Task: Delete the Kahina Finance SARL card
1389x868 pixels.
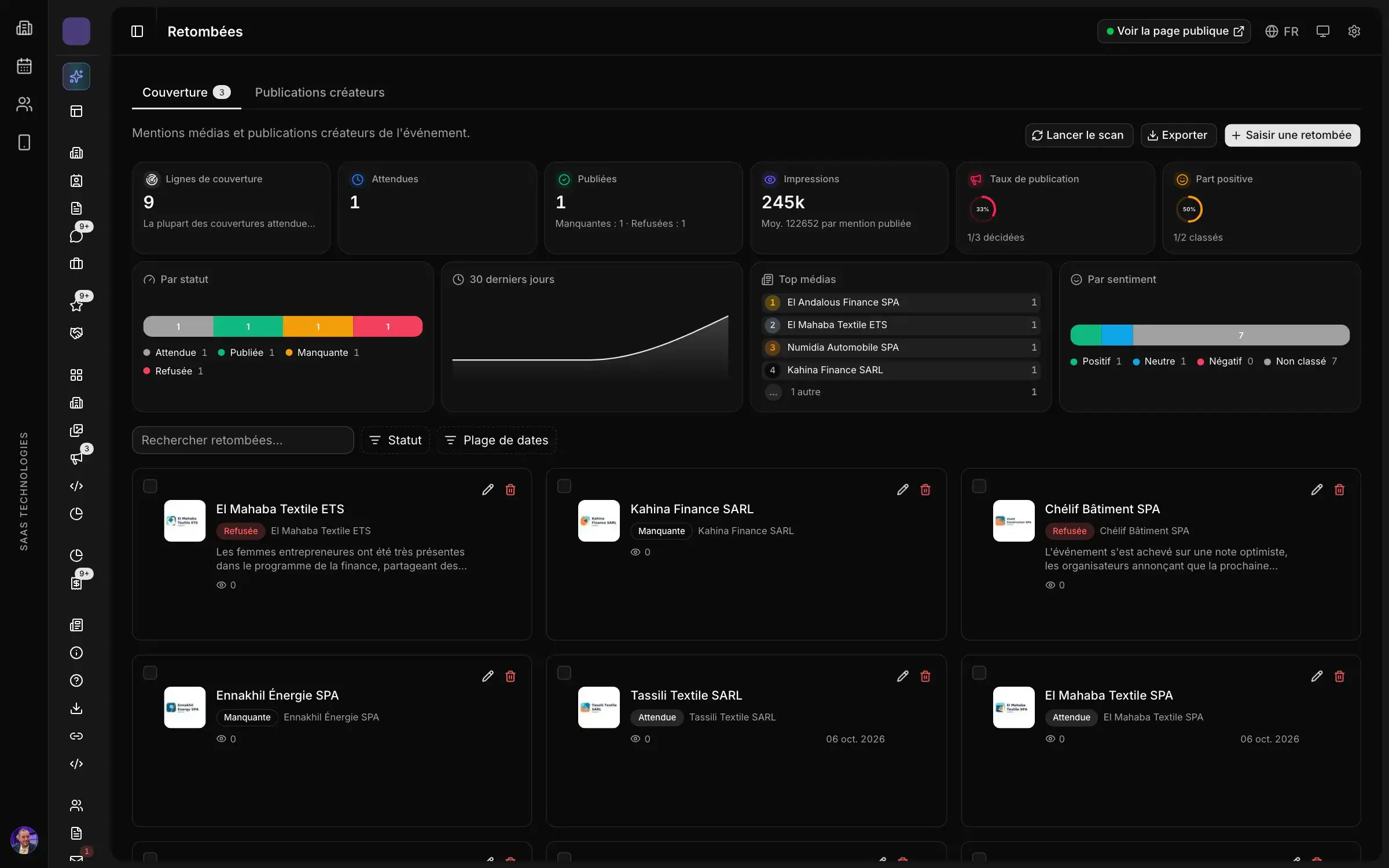Action: 925,490
